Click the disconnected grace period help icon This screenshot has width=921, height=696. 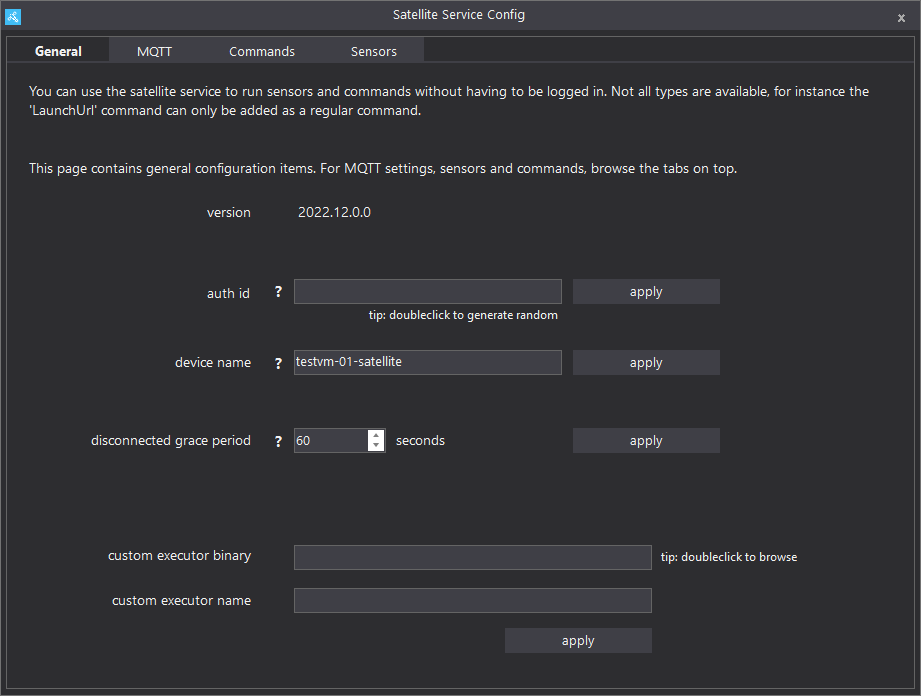click(x=278, y=441)
